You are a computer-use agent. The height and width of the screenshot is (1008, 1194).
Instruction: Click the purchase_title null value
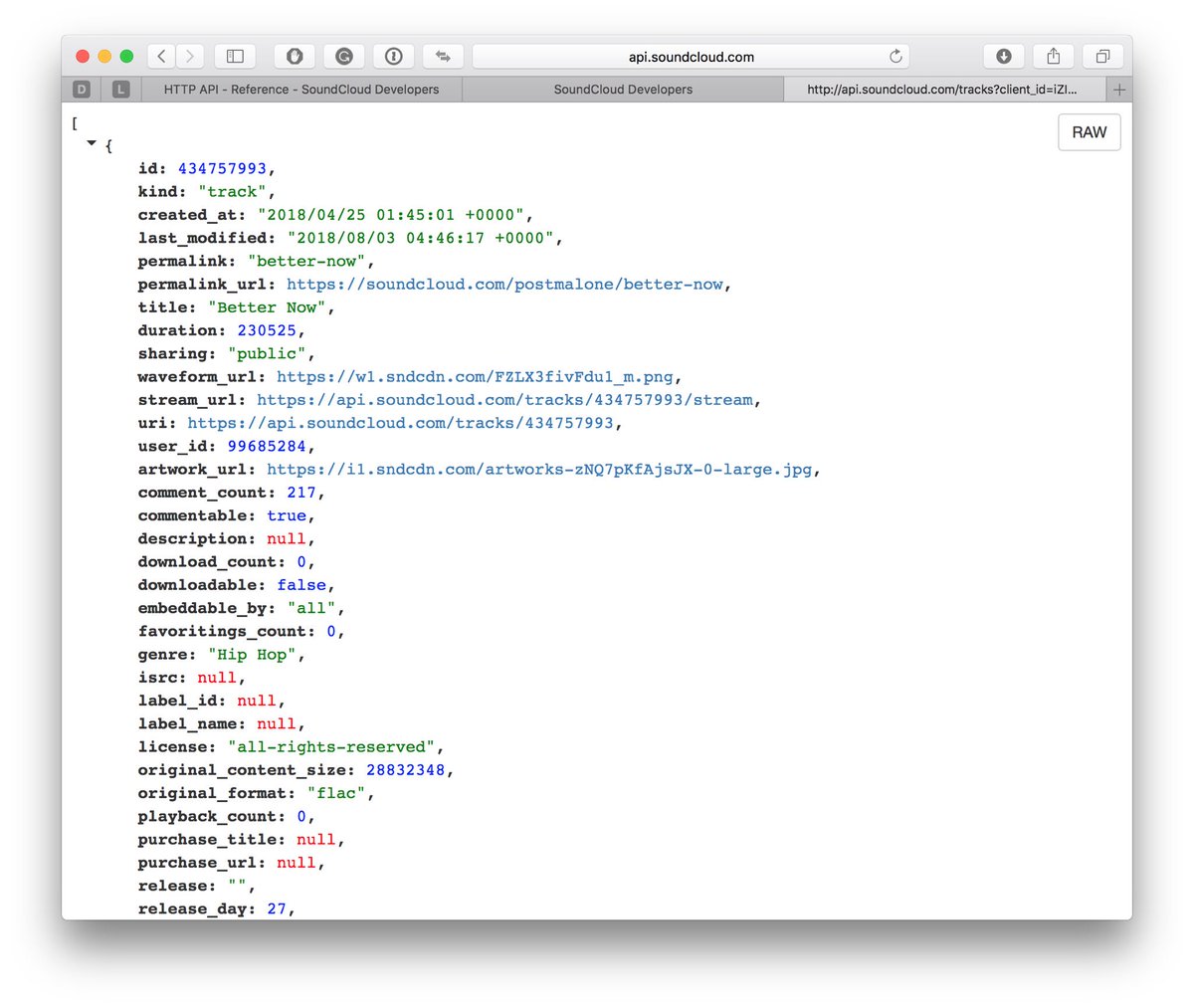316,840
